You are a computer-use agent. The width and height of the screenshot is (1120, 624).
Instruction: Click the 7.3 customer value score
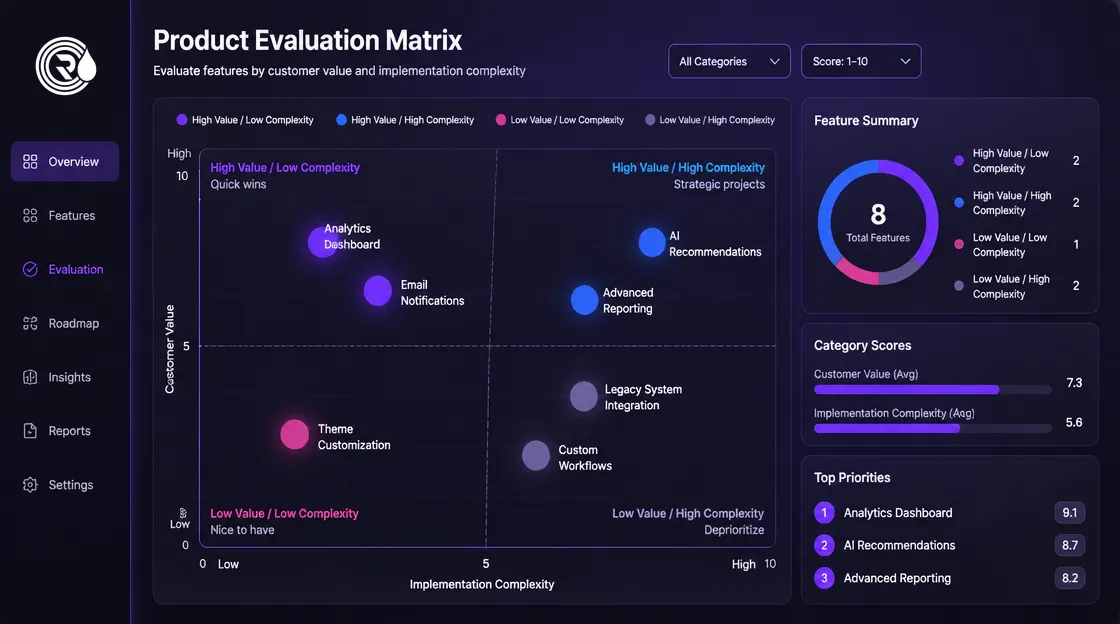pyautogui.click(x=1074, y=383)
